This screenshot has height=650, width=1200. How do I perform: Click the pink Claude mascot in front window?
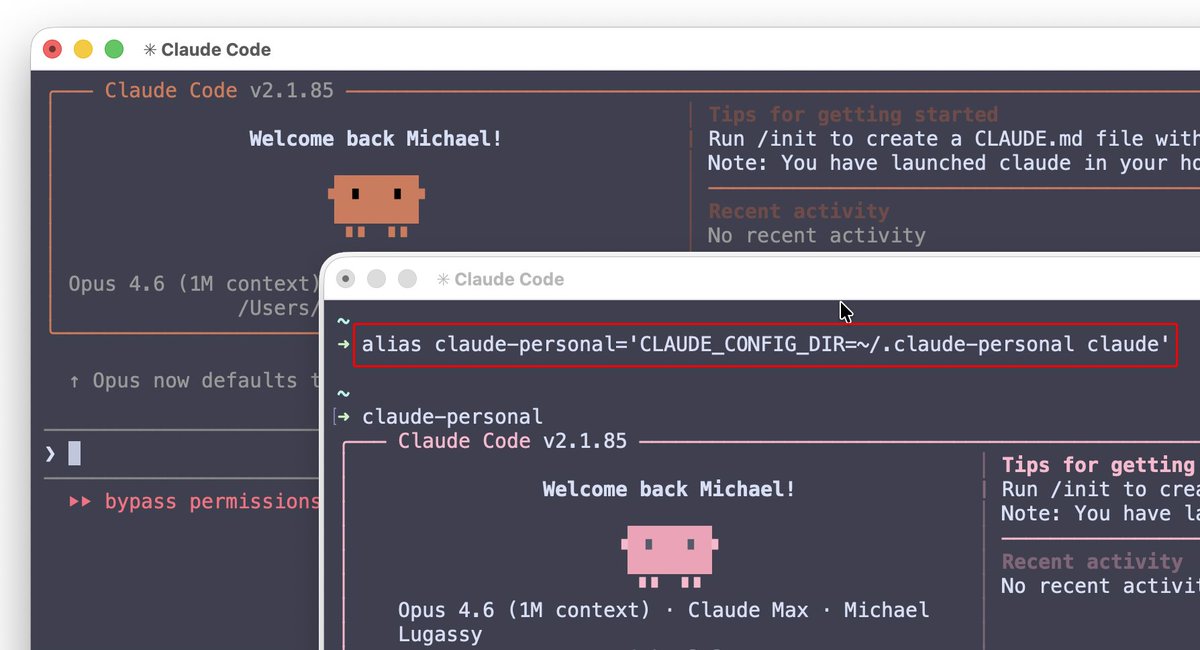(670, 555)
